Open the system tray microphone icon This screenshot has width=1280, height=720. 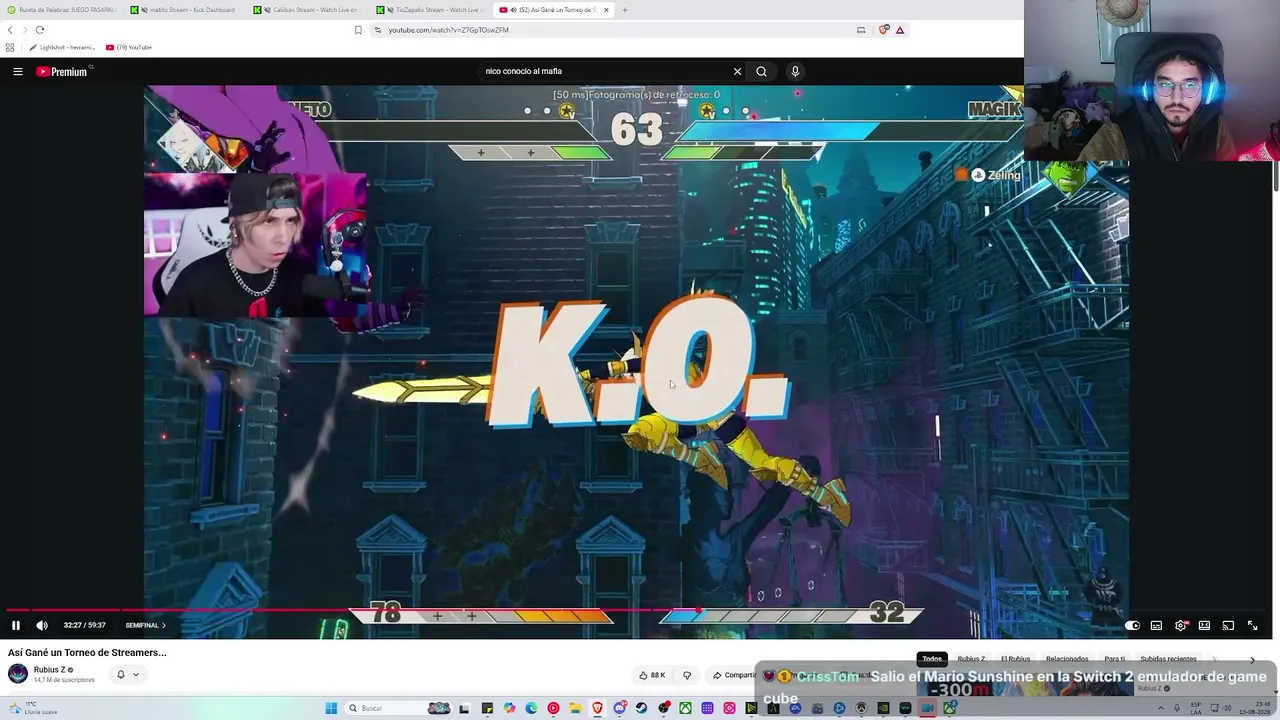(x=1176, y=708)
